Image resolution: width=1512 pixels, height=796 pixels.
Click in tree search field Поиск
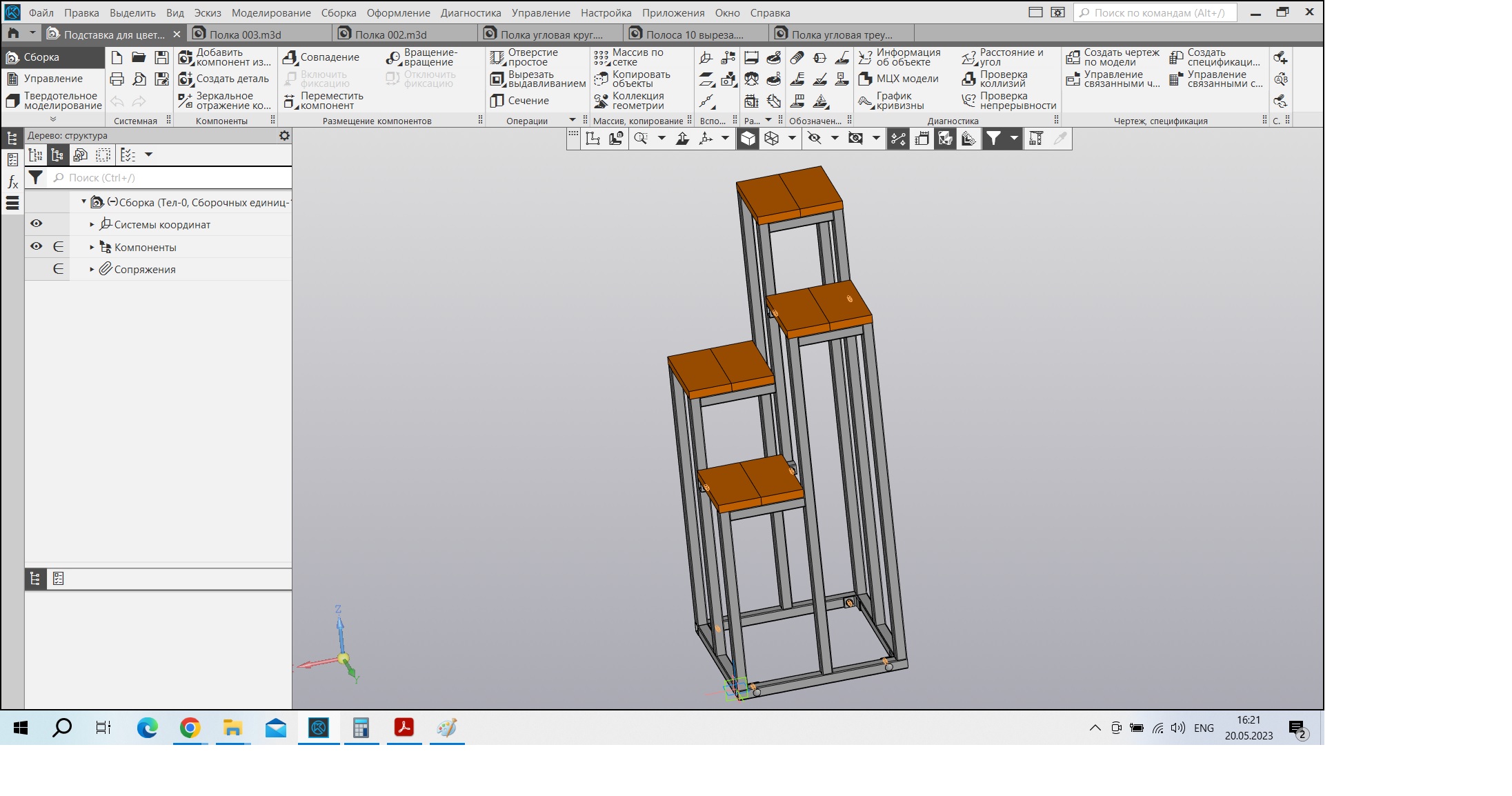pos(170,178)
